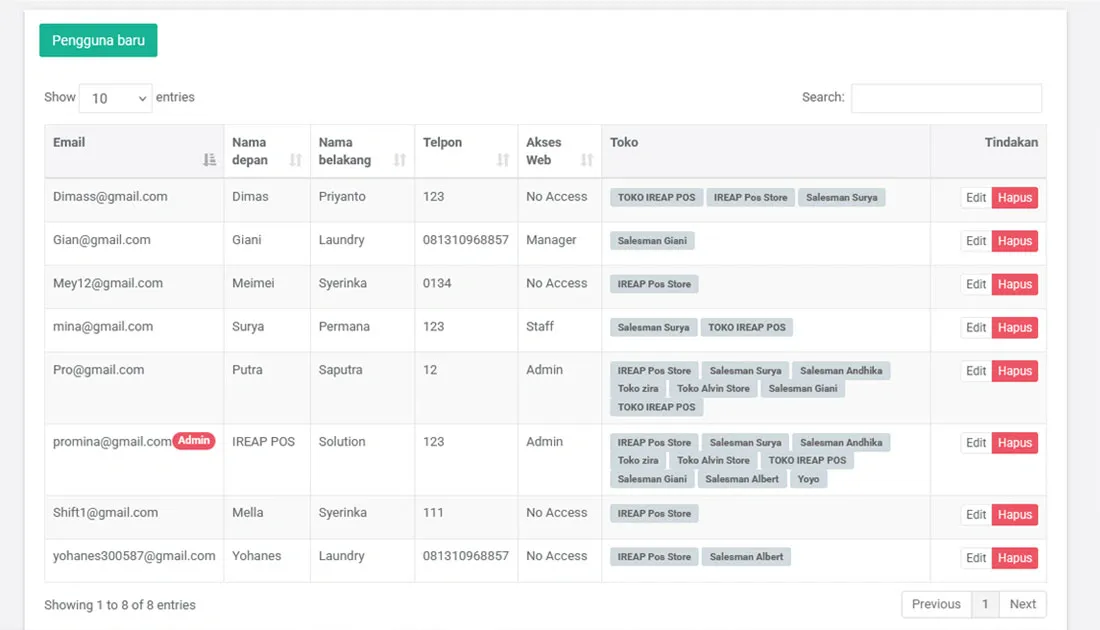Edit the Pro@gmail.com user

[x=976, y=371]
